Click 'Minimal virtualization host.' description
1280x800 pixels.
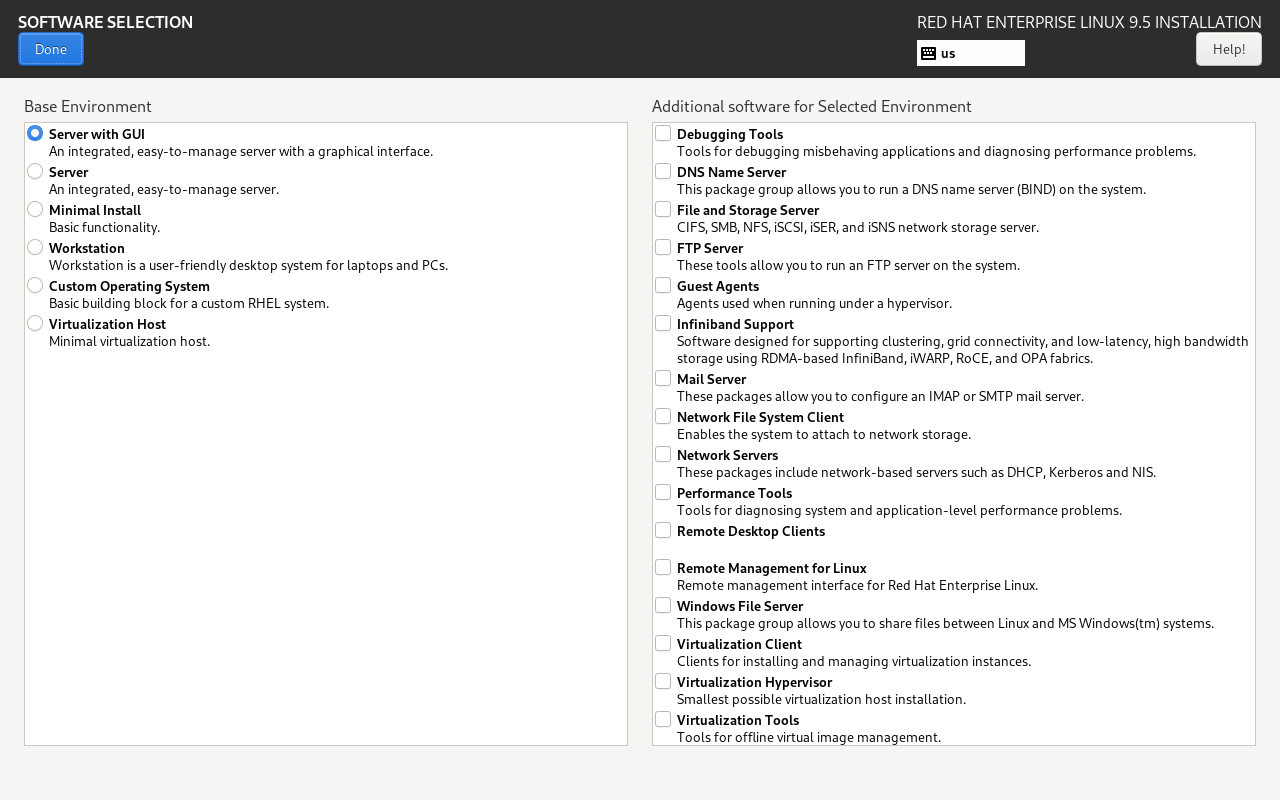point(130,341)
